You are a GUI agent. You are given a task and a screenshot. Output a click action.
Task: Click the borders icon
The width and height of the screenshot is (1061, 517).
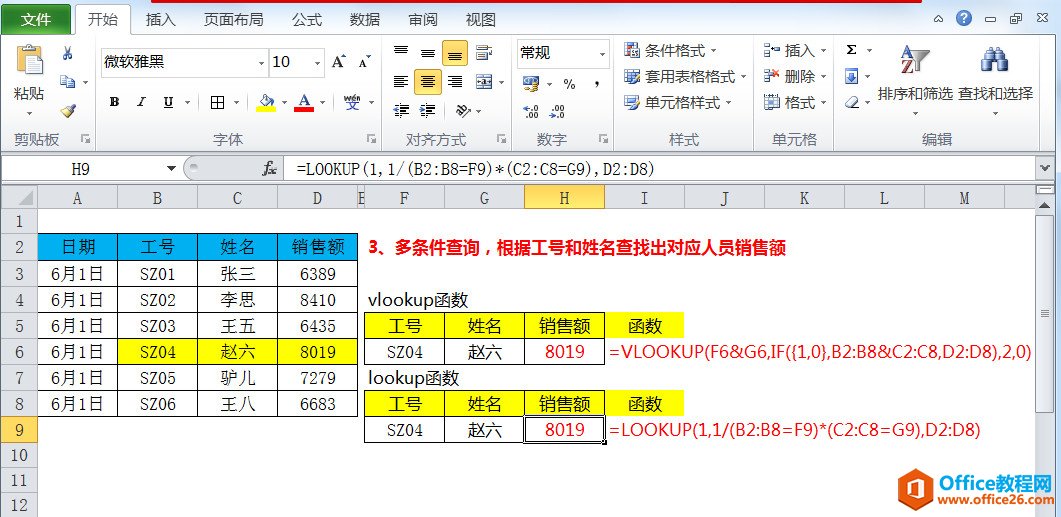coord(217,102)
